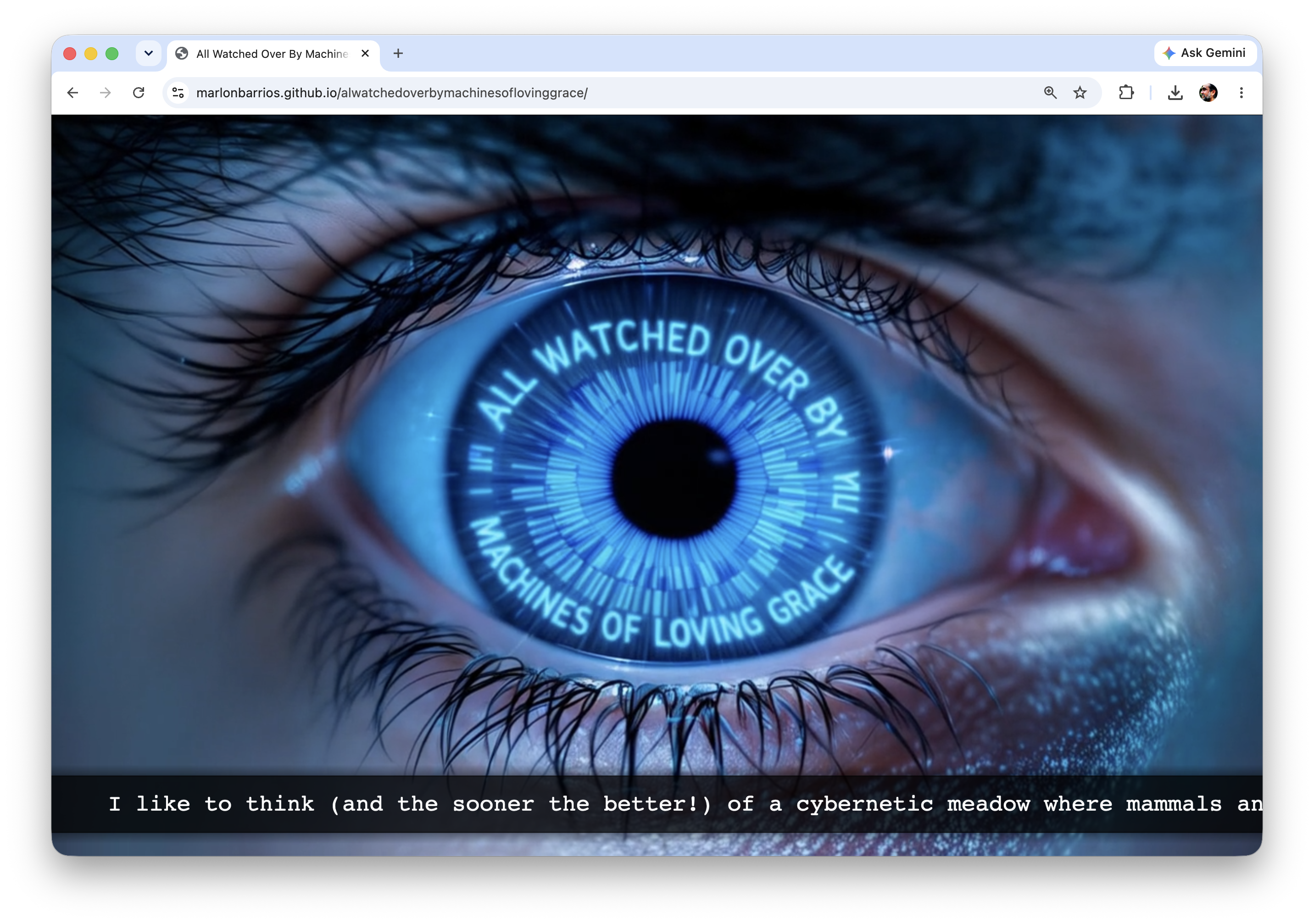
Task: Go back to the previous page
Action: coord(72,93)
